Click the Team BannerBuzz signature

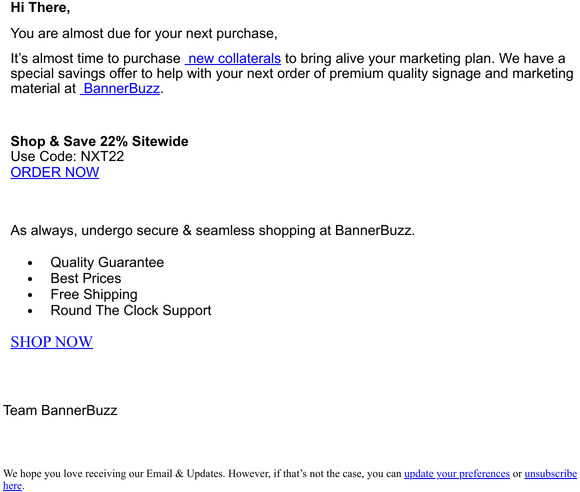point(60,410)
